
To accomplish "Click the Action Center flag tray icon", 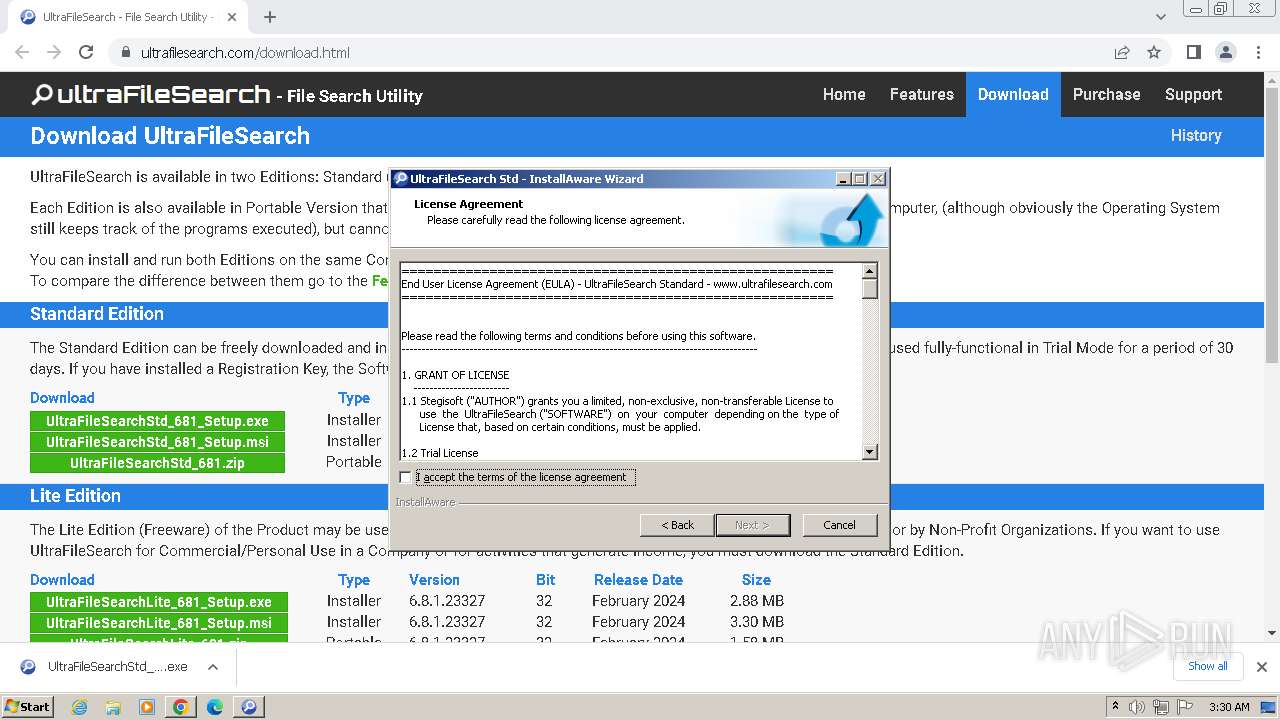I will point(1184,707).
